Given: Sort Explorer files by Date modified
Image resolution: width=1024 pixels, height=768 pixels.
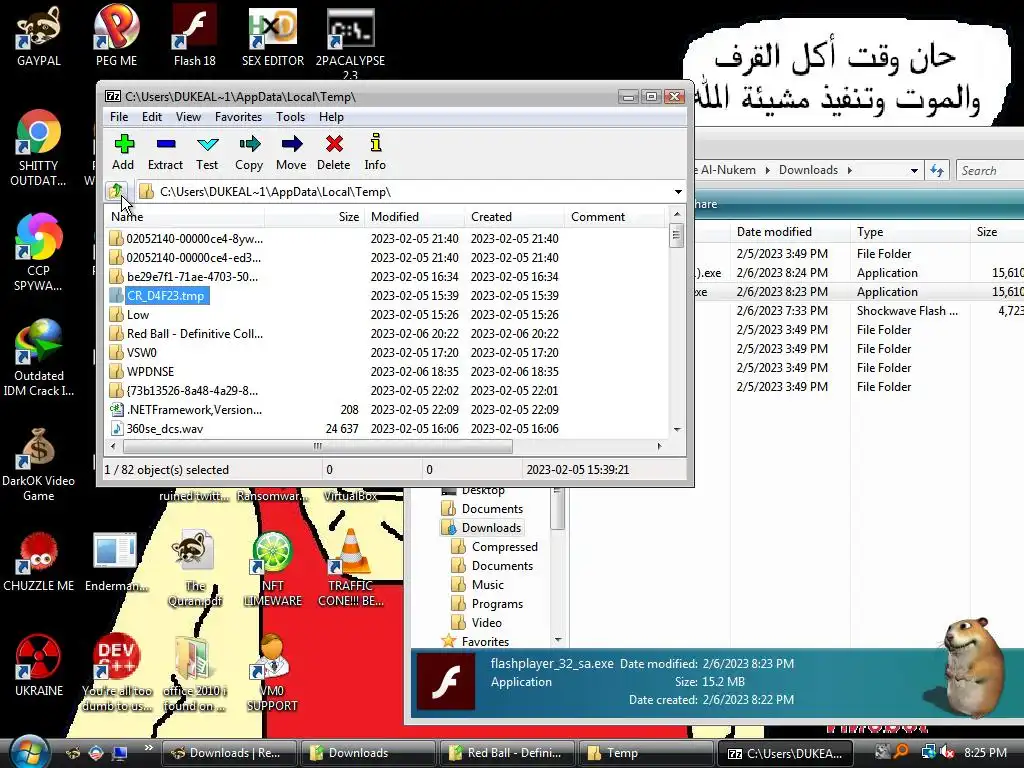Looking at the screenshot, I should (x=788, y=232).
